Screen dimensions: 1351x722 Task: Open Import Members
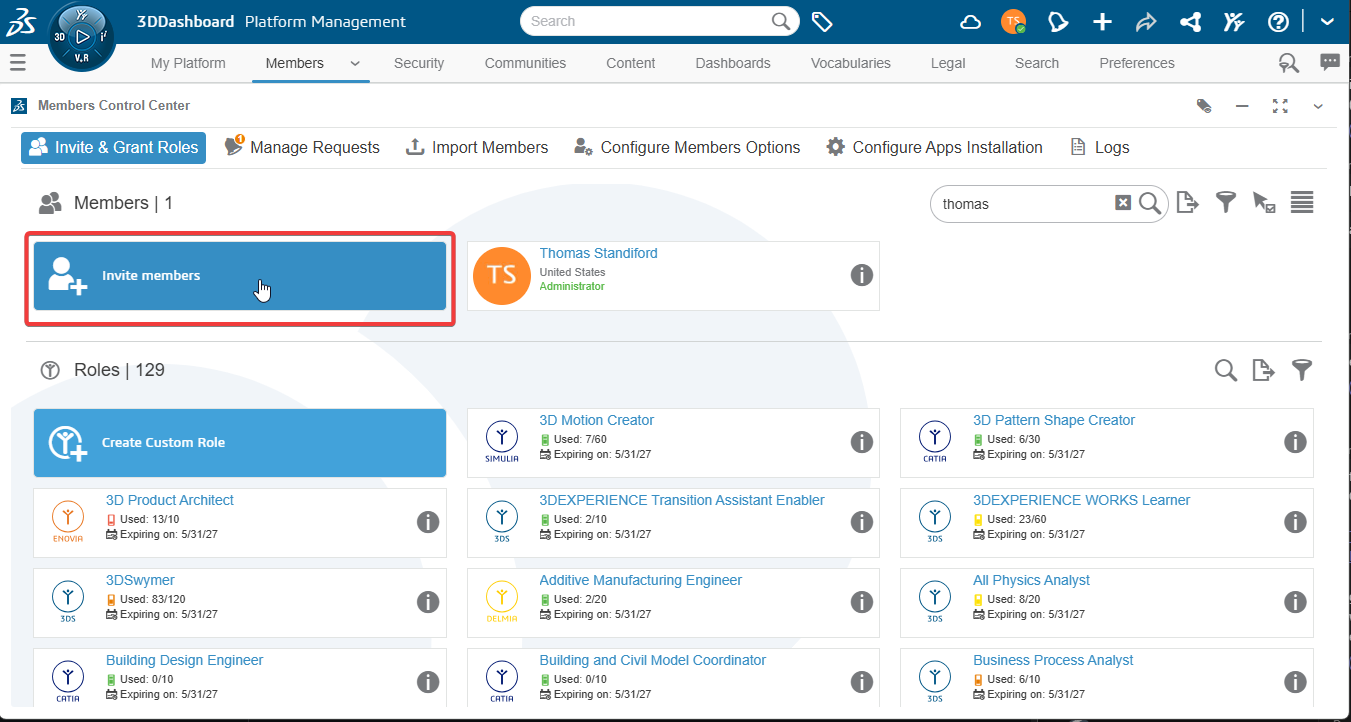click(x=477, y=148)
